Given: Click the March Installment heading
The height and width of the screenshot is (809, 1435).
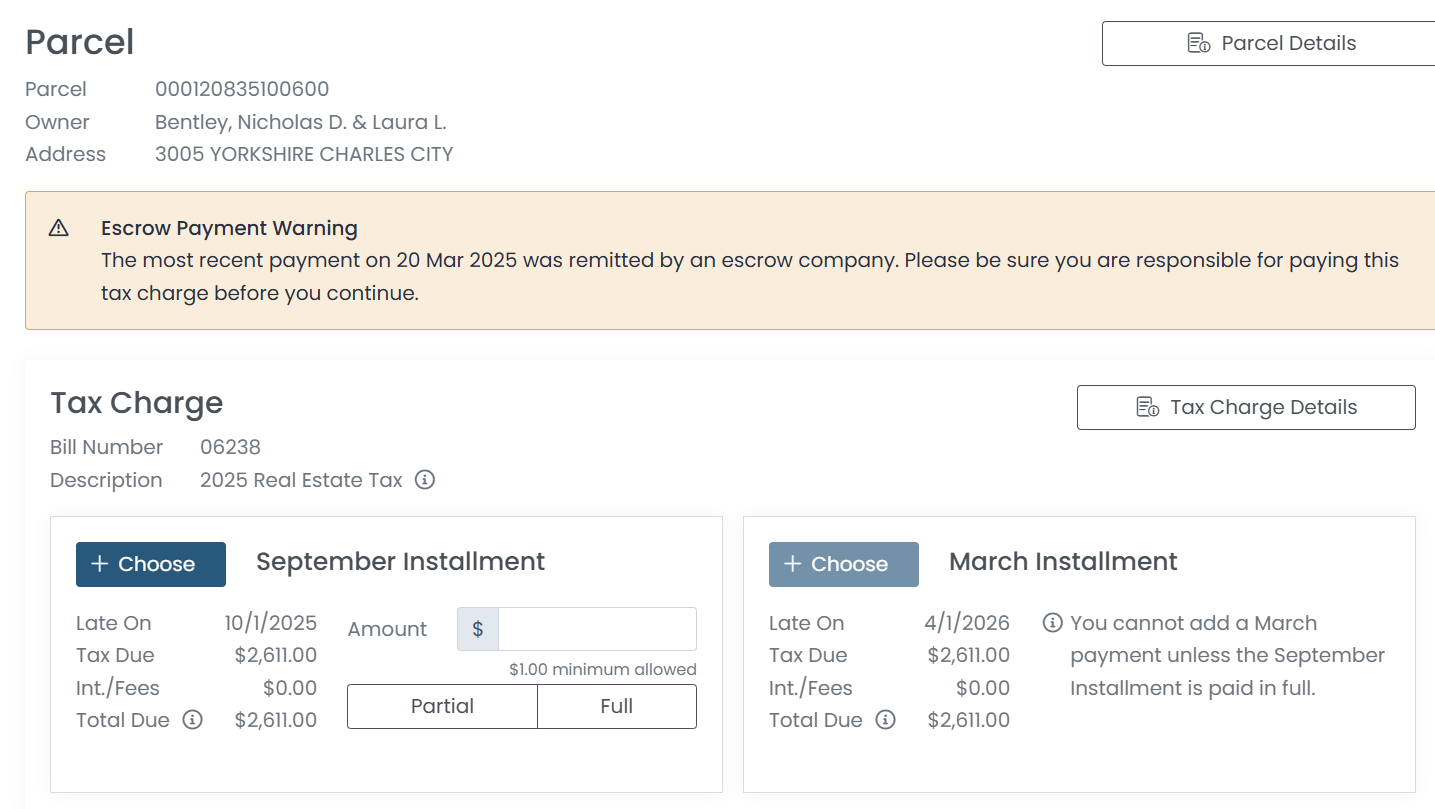Looking at the screenshot, I should (1063, 562).
